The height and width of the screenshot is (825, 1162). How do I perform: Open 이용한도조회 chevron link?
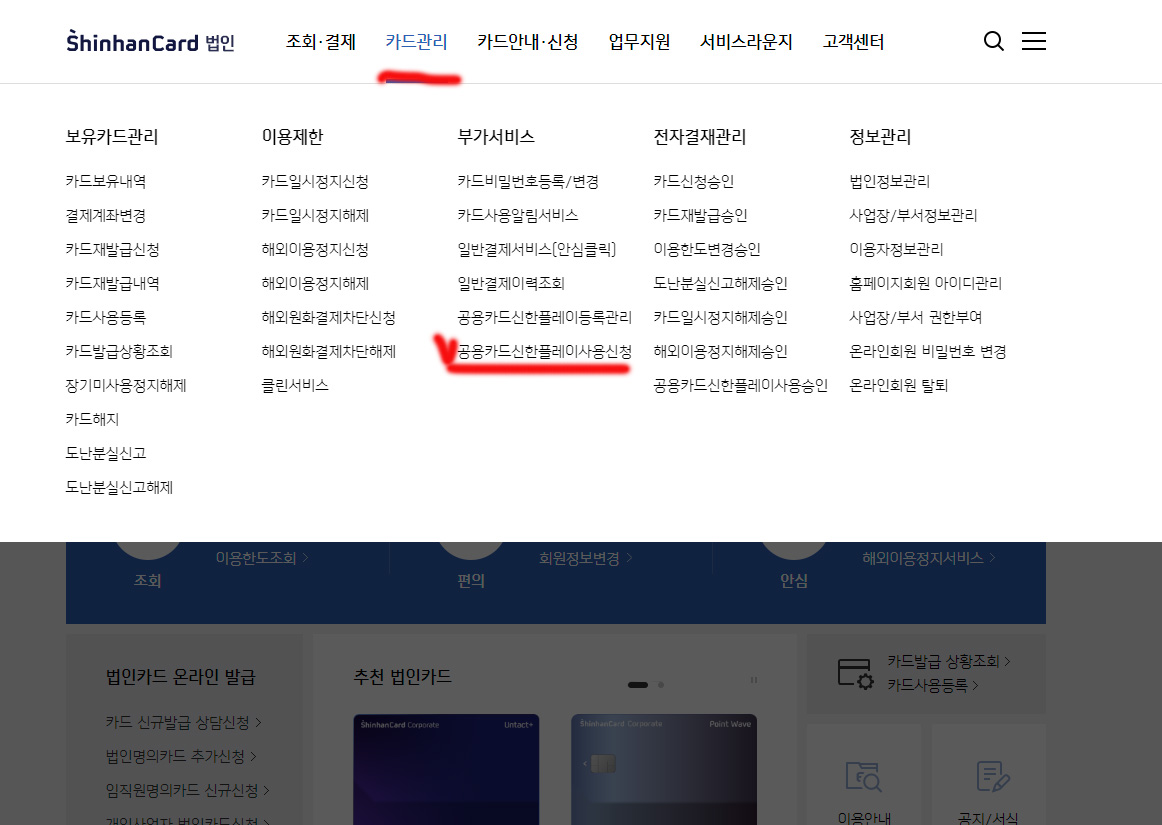point(262,557)
